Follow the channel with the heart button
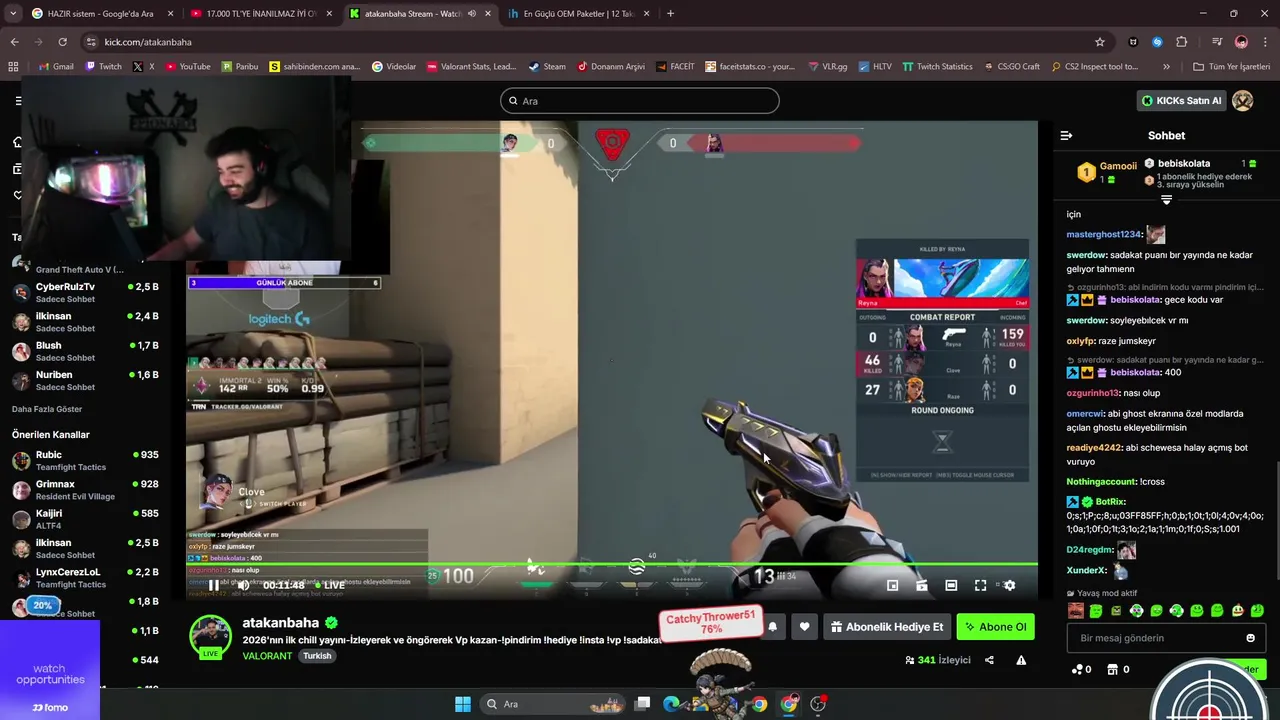This screenshot has width=1280, height=720. click(804, 627)
